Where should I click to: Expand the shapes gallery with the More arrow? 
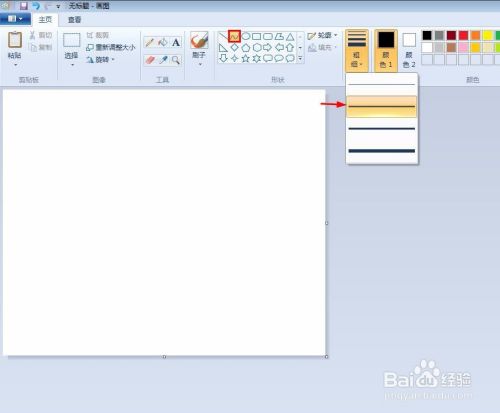point(300,59)
